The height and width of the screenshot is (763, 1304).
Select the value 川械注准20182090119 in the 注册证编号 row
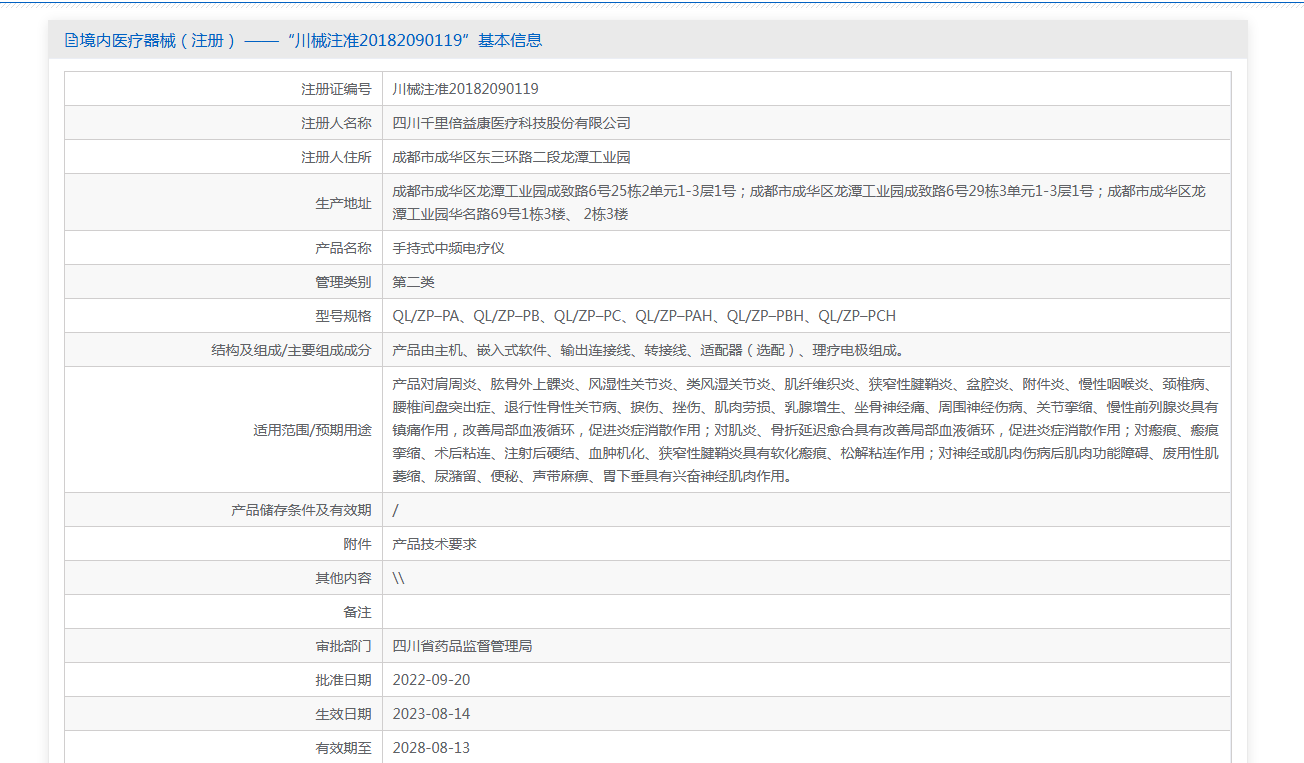tap(466, 89)
